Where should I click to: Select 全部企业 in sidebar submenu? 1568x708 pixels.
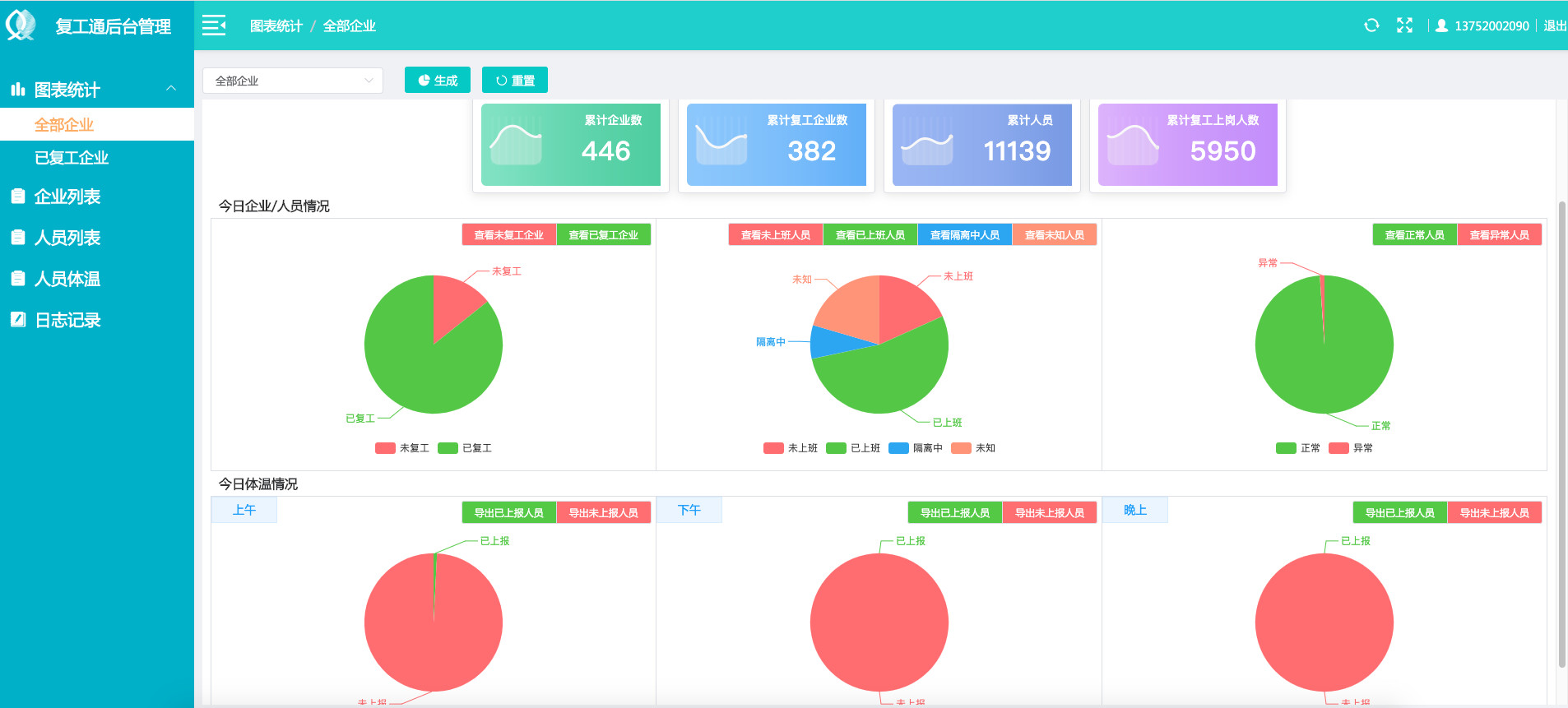click(x=97, y=124)
